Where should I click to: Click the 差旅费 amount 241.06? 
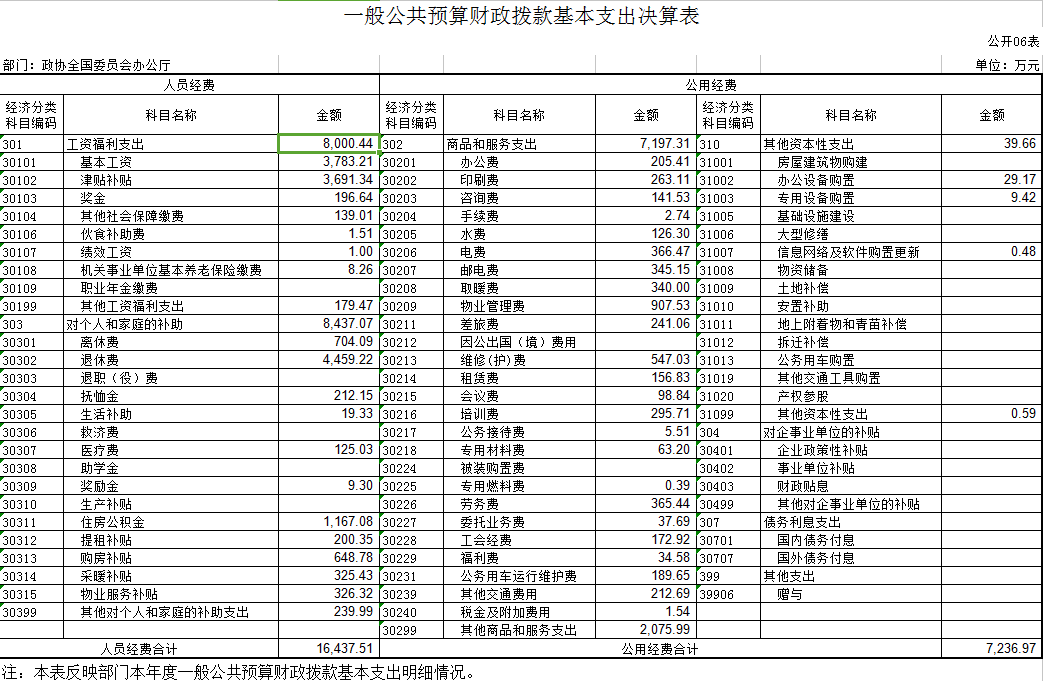click(646, 323)
